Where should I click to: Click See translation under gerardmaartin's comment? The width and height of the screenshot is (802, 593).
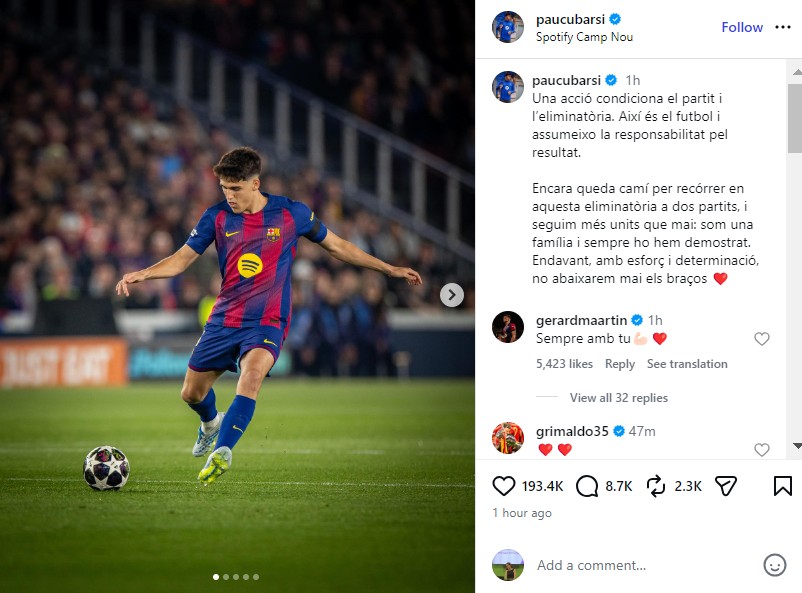point(687,364)
